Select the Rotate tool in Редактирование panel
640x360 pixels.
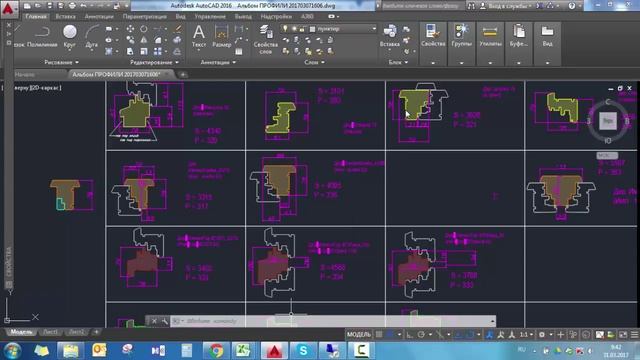[x=144, y=29]
